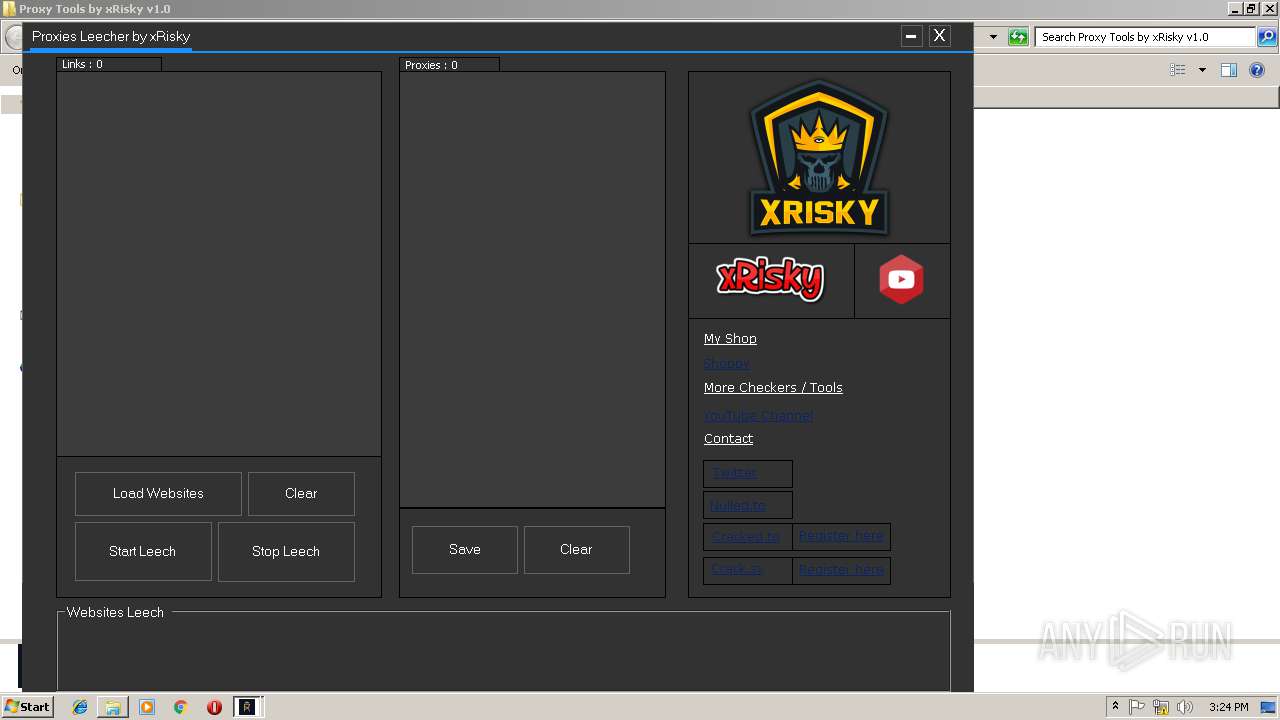Open the Shoppy shop link
The width and height of the screenshot is (1280, 720).
tap(727, 364)
